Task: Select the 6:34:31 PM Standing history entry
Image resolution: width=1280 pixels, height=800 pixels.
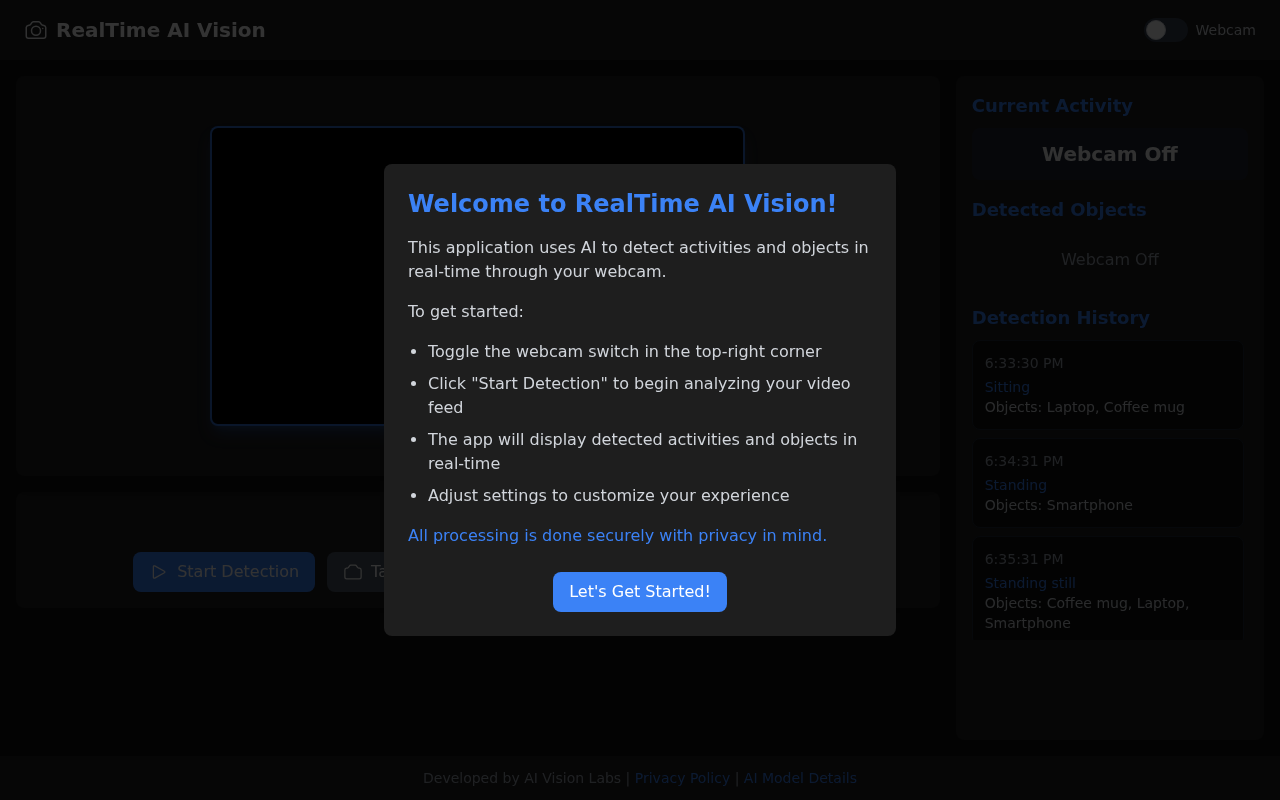Action: [1108, 483]
